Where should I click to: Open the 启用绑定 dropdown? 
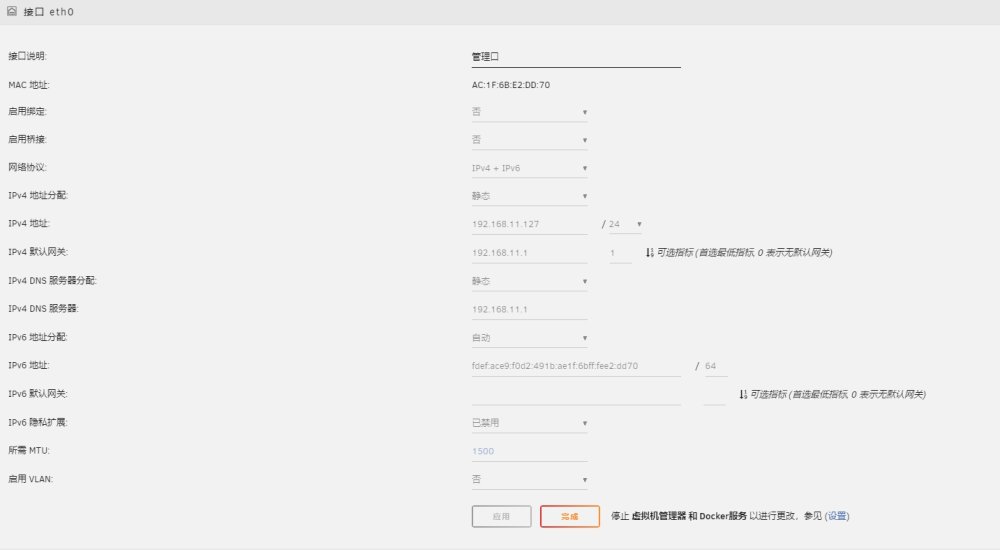tap(529, 112)
